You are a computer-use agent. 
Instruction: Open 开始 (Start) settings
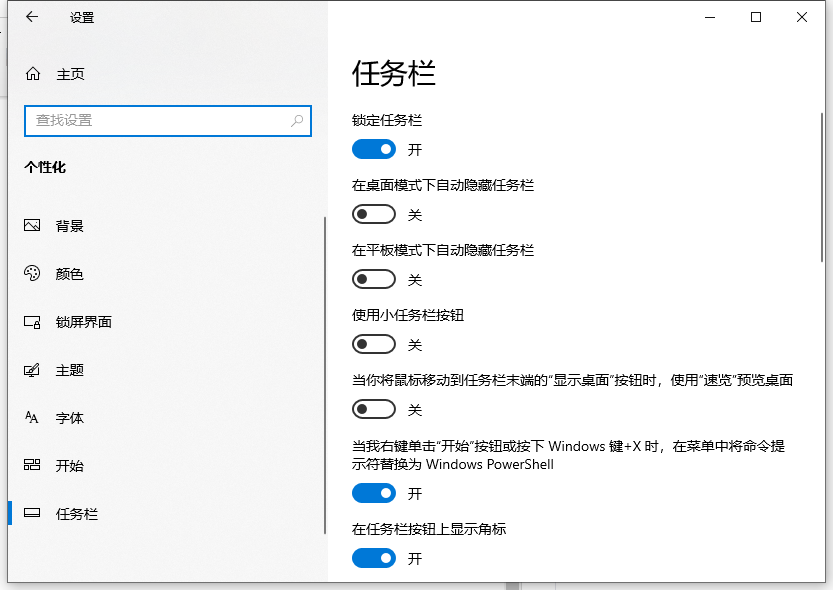(32, 466)
